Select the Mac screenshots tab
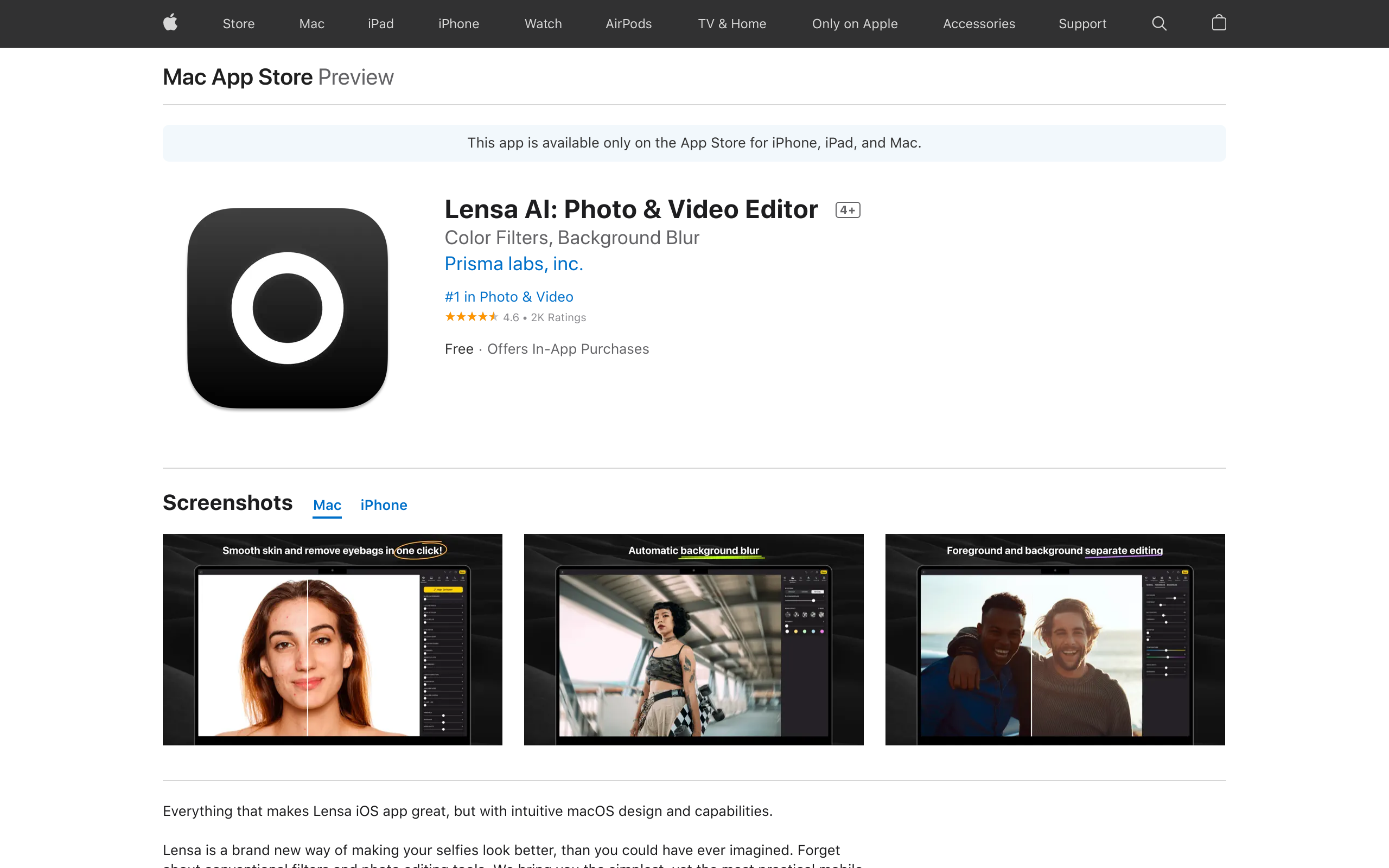The width and height of the screenshot is (1389, 868). (x=327, y=505)
